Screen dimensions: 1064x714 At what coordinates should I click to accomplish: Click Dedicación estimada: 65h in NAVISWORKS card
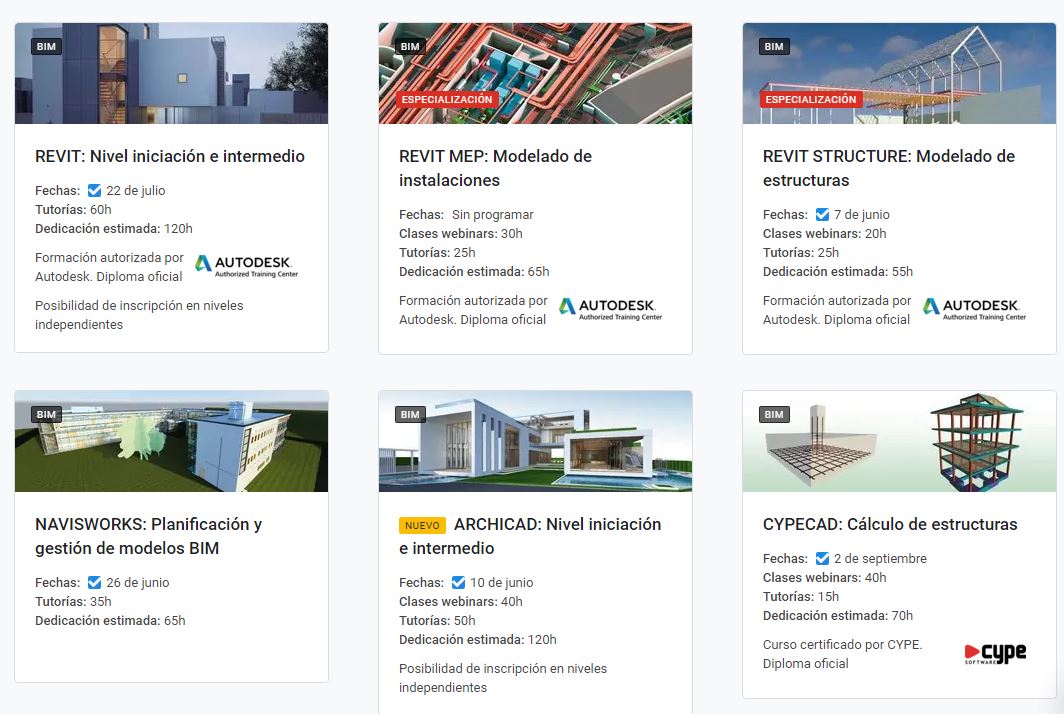pyautogui.click(x=111, y=620)
